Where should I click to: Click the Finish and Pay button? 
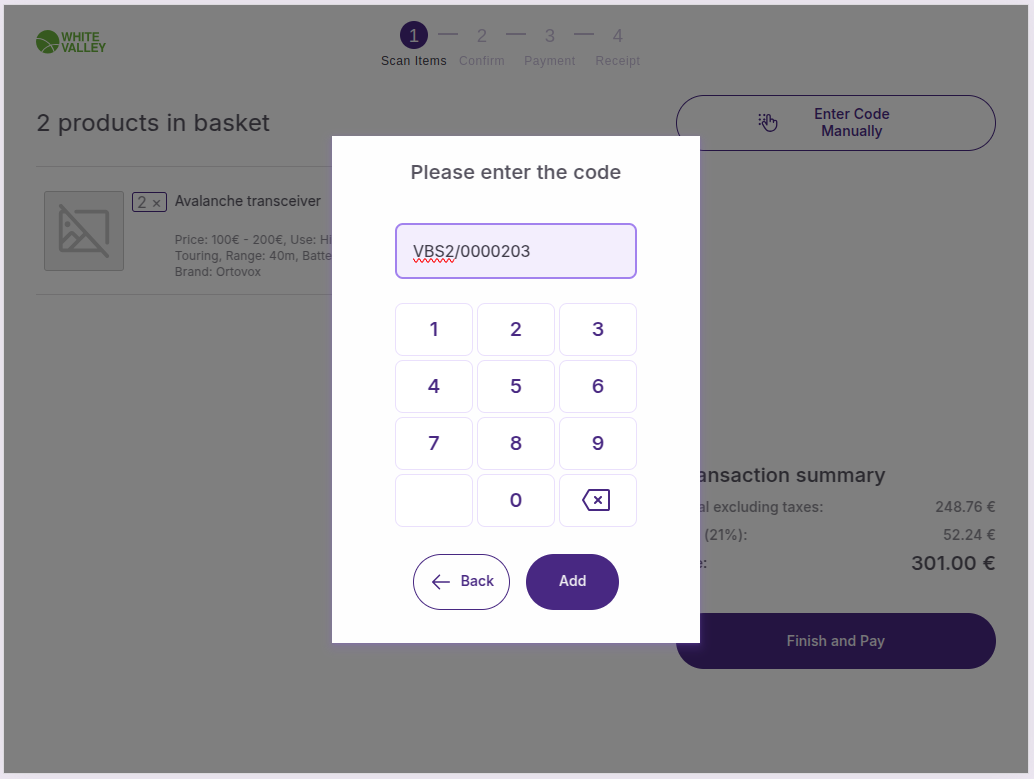[x=836, y=641]
